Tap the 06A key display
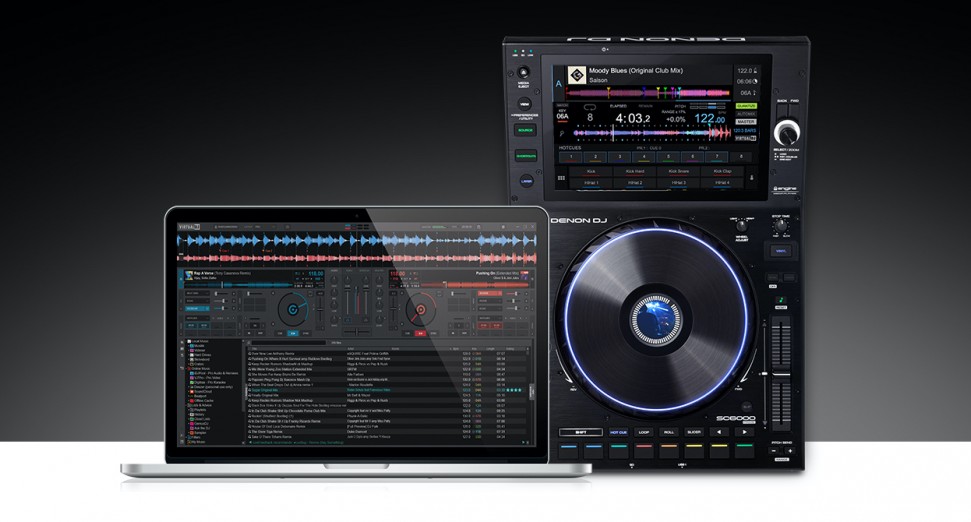 (562, 116)
